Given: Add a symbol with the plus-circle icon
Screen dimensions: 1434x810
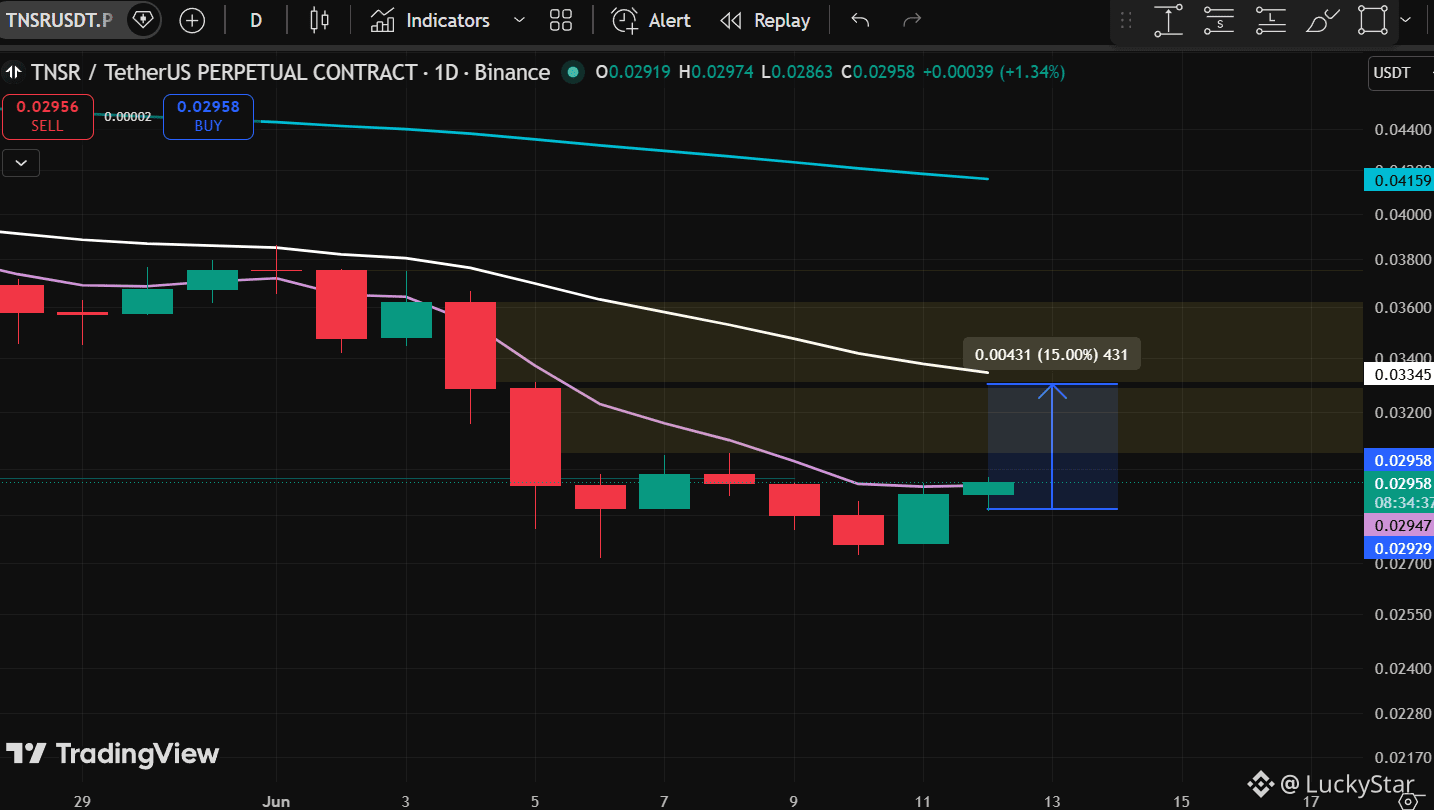Looking at the screenshot, I should point(192,20).
